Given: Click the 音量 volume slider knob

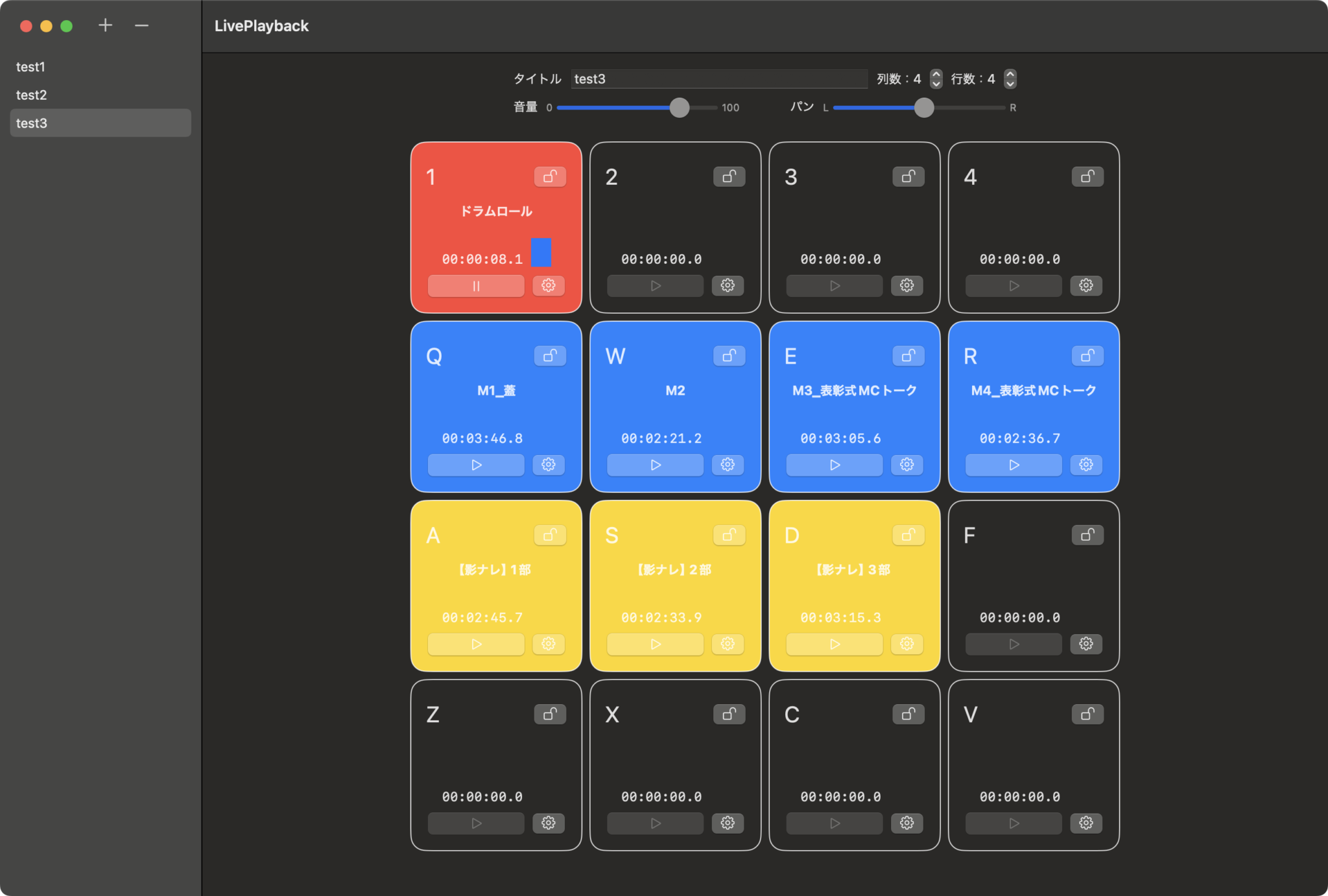Looking at the screenshot, I should [679, 108].
